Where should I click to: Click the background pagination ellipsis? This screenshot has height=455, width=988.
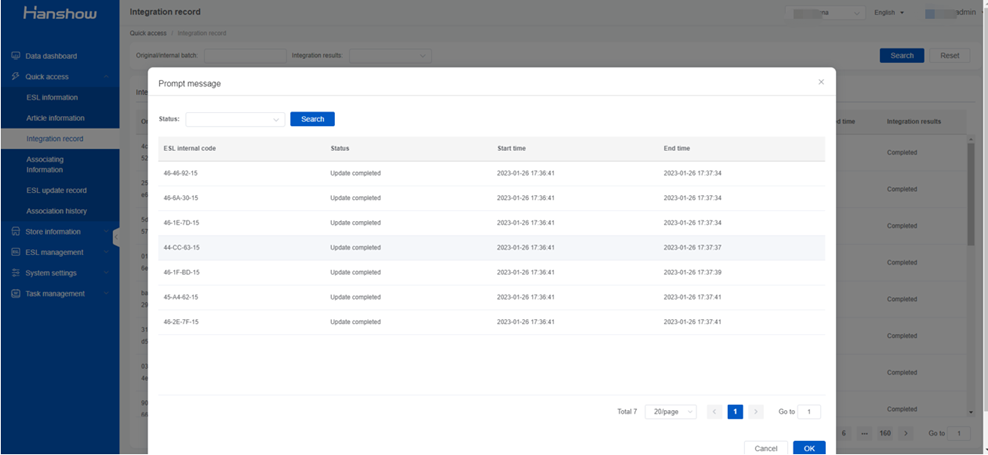864,434
